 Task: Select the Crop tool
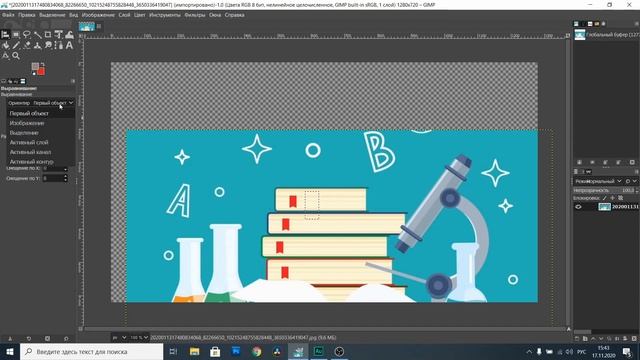(x=48, y=35)
